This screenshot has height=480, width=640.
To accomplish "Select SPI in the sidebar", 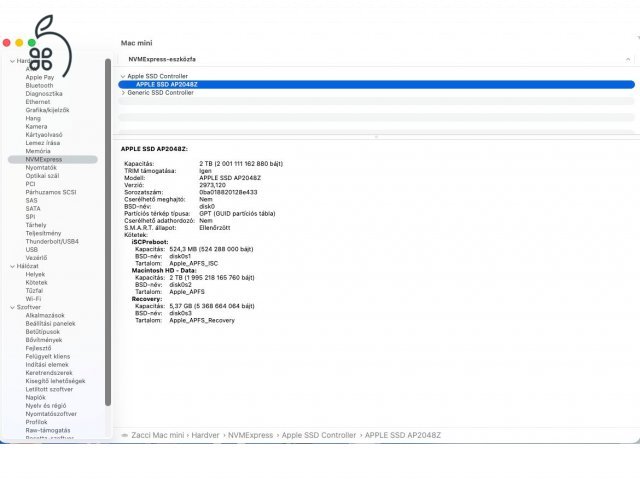I will click(30, 217).
